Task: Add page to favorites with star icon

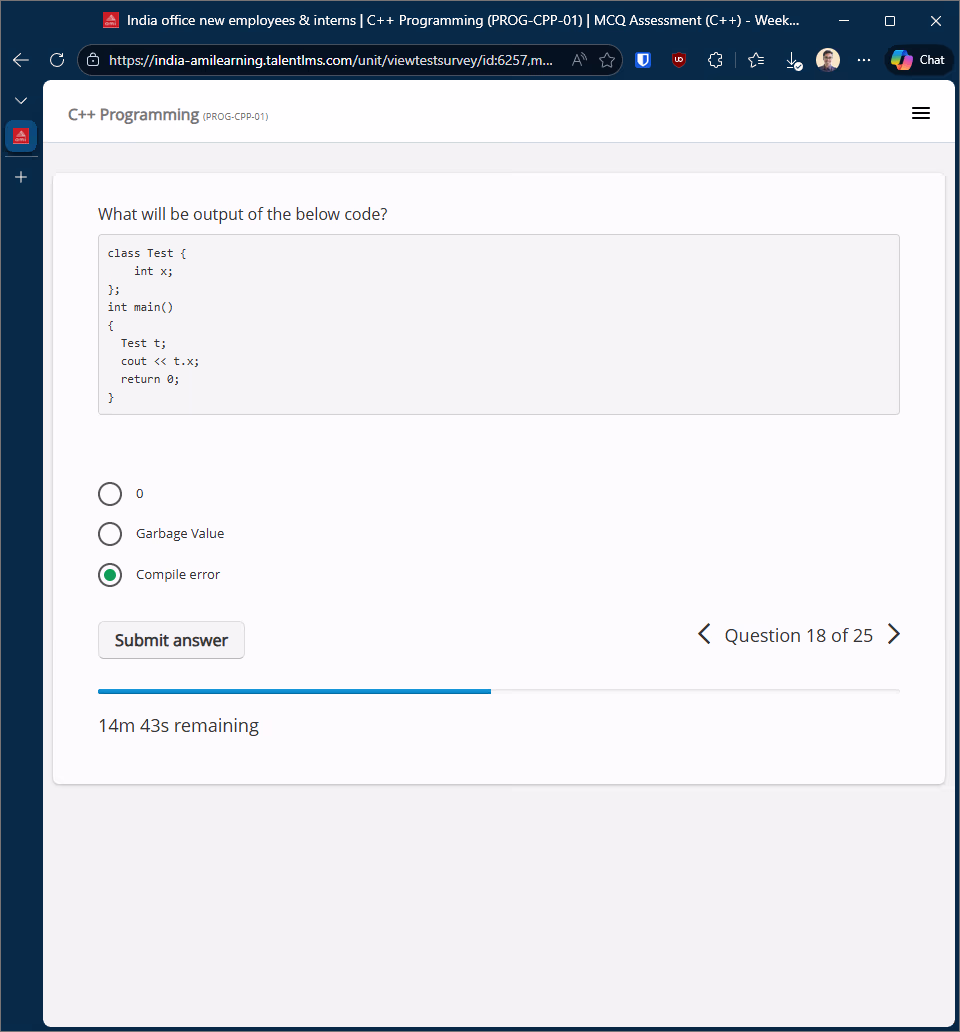Action: 607,60
